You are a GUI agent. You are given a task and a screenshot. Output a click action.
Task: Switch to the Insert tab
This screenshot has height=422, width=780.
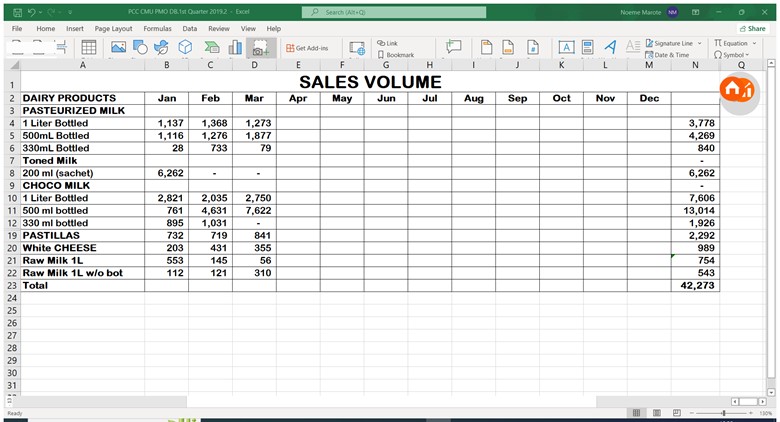[x=75, y=29]
